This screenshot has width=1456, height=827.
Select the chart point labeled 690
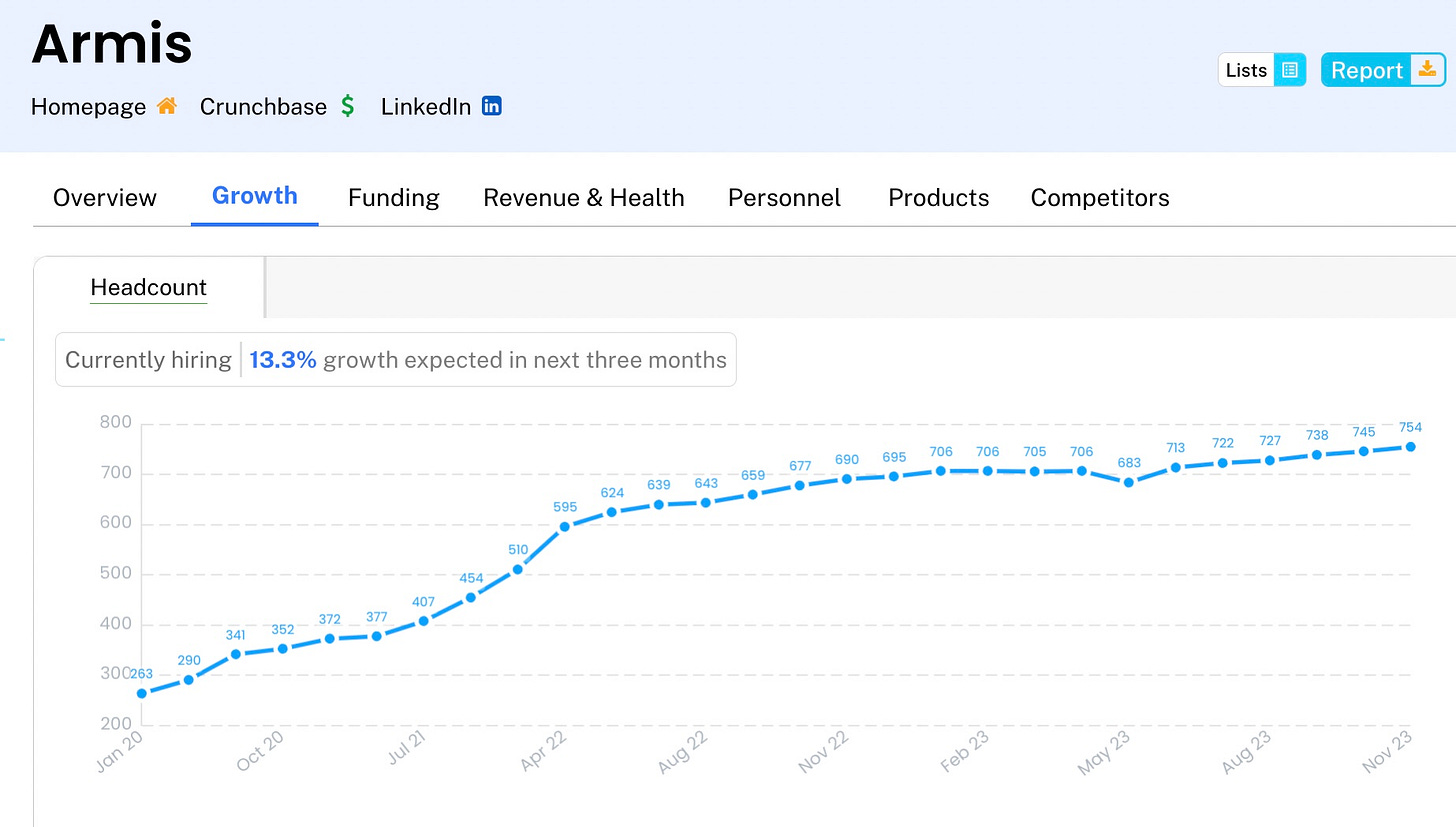pyautogui.click(x=847, y=478)
